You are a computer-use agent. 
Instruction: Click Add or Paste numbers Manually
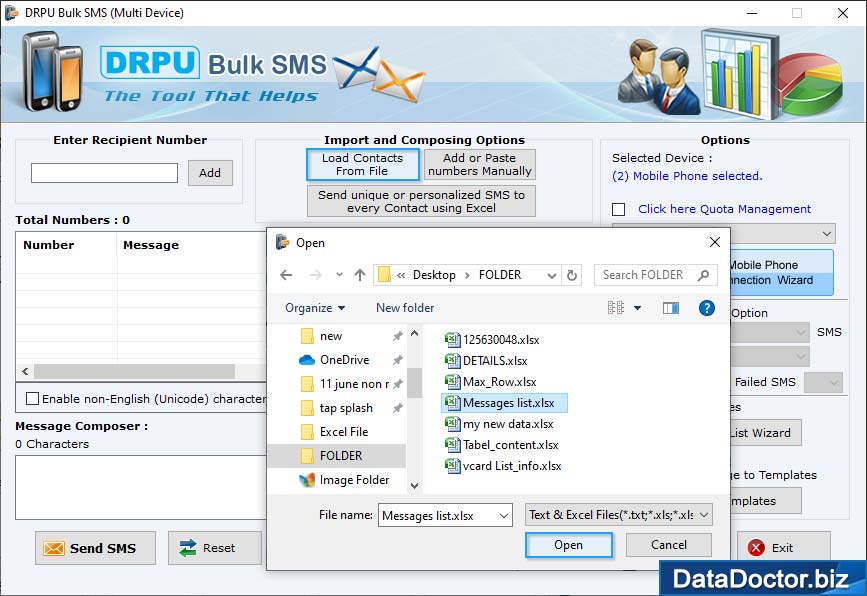click(x=479, y=165)
